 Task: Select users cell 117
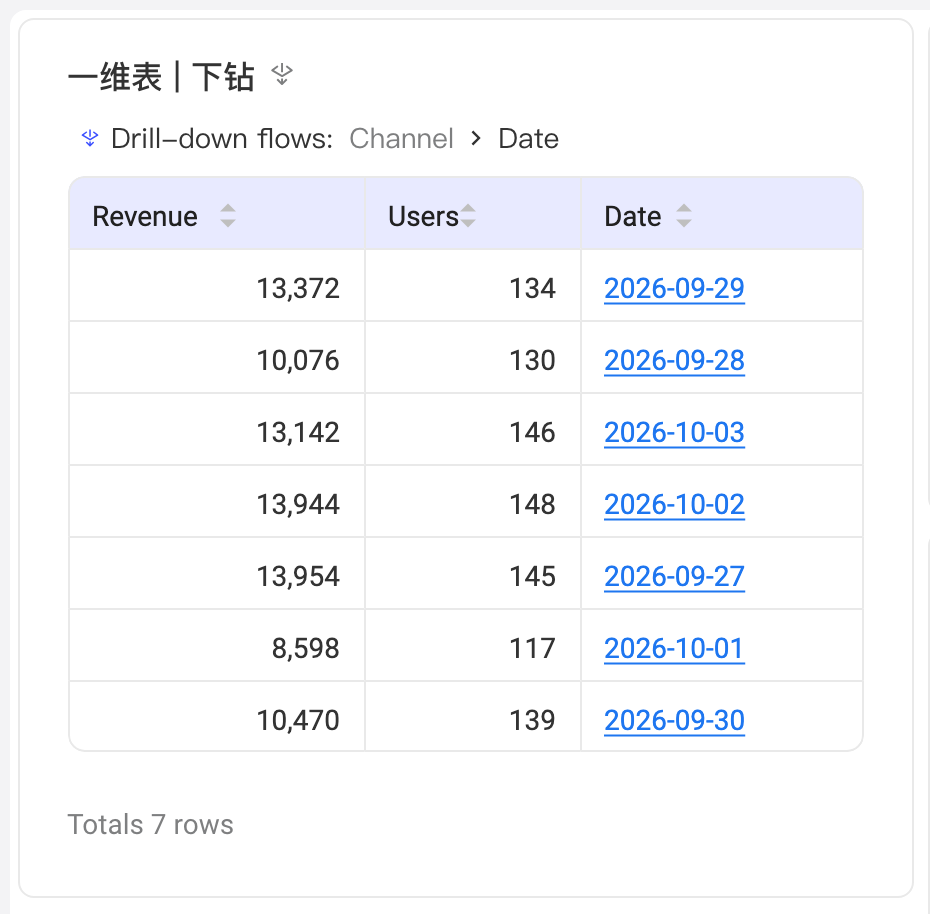pos(473,645)
